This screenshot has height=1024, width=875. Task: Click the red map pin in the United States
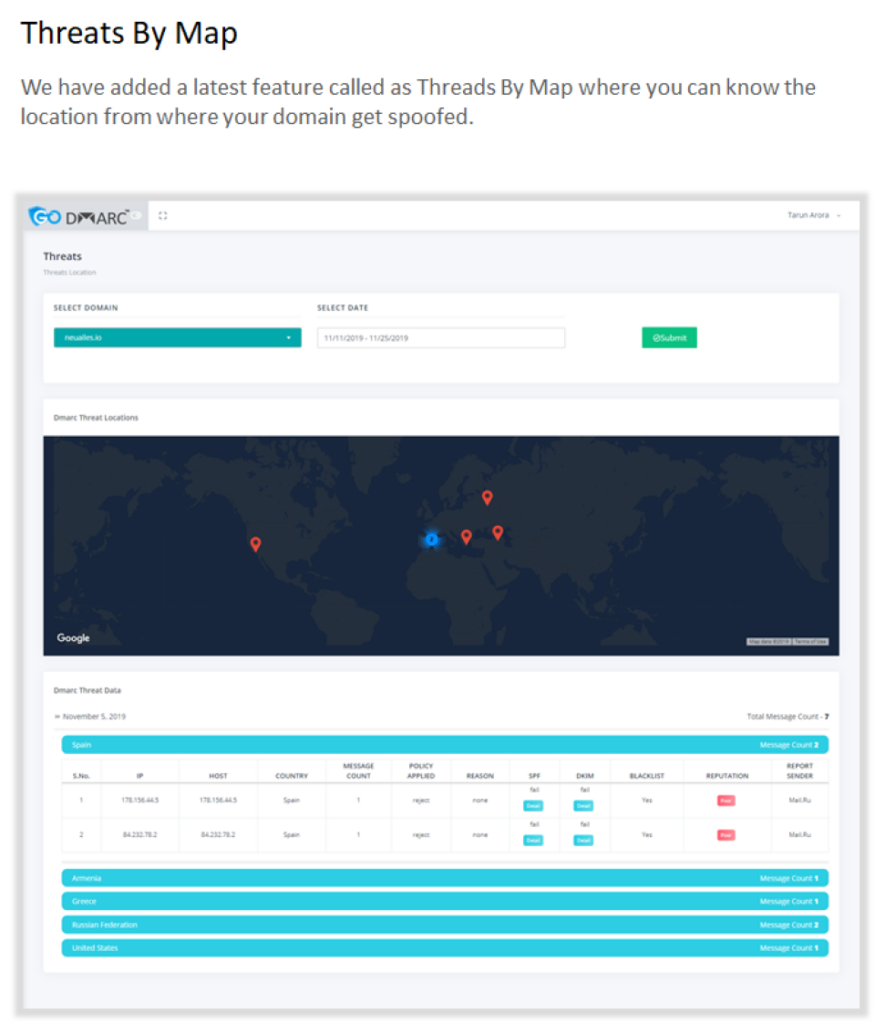coord(256,544)
